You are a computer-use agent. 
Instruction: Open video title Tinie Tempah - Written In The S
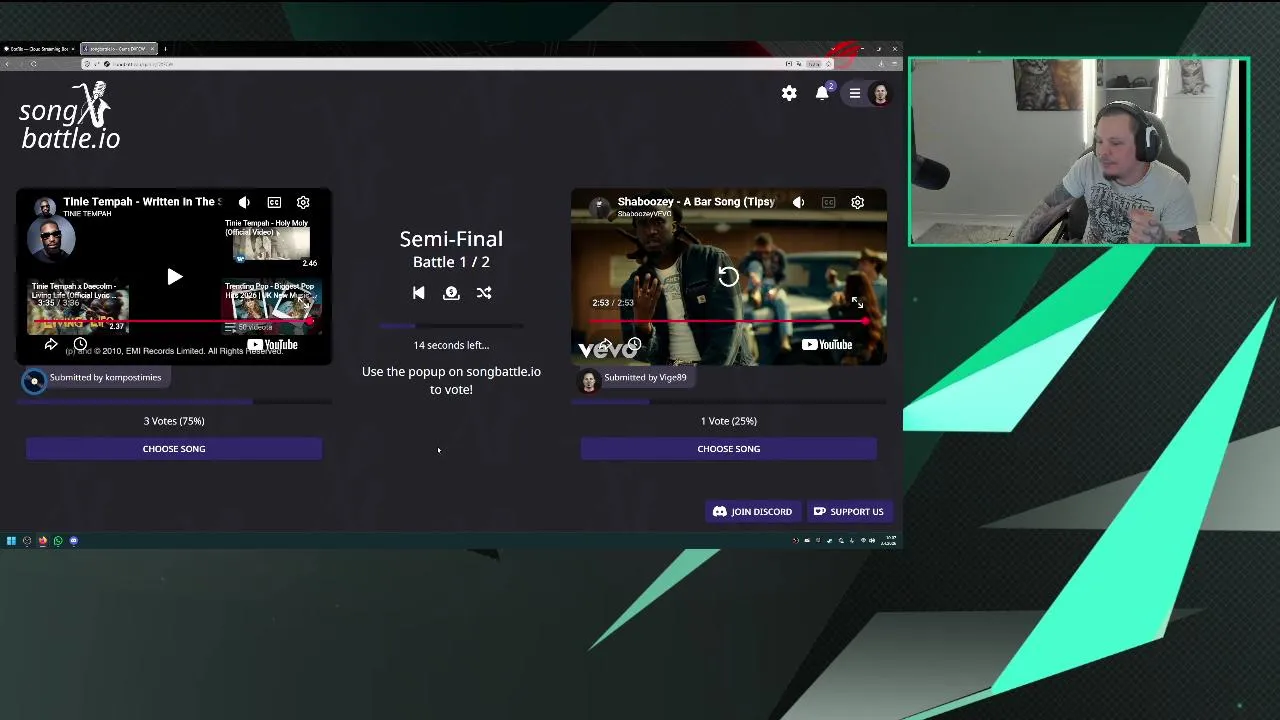point(142,201)
